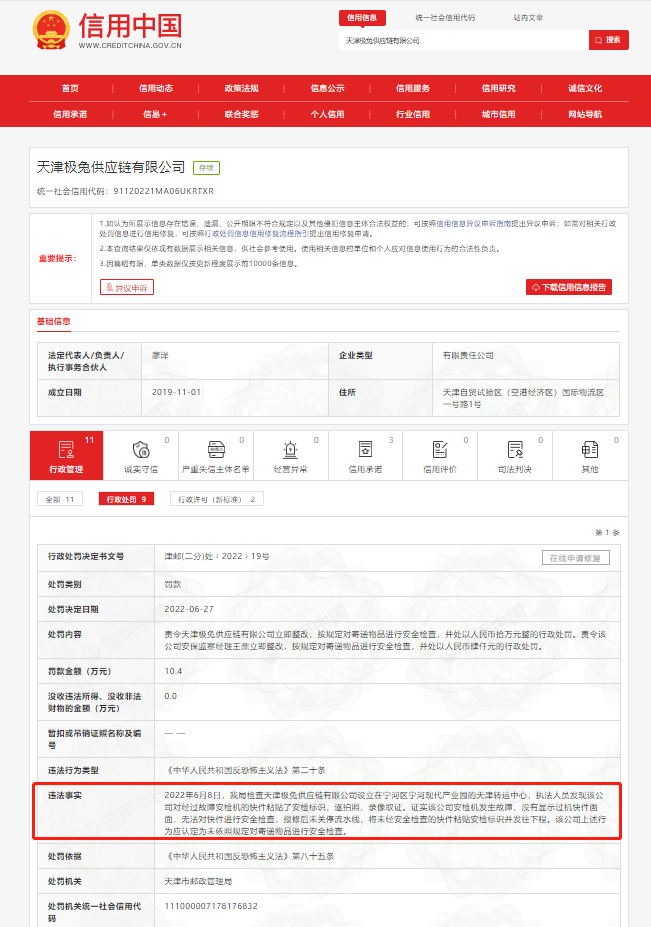Filter by 行政处罚 9 records

[x=126, y=499]
